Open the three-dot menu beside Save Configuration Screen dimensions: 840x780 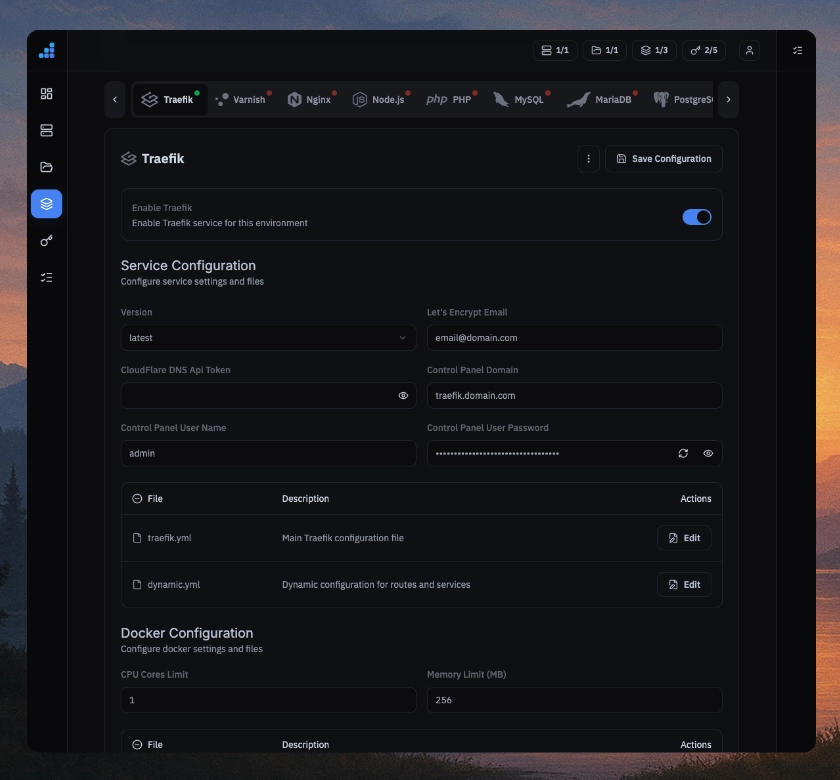point(588,159)
